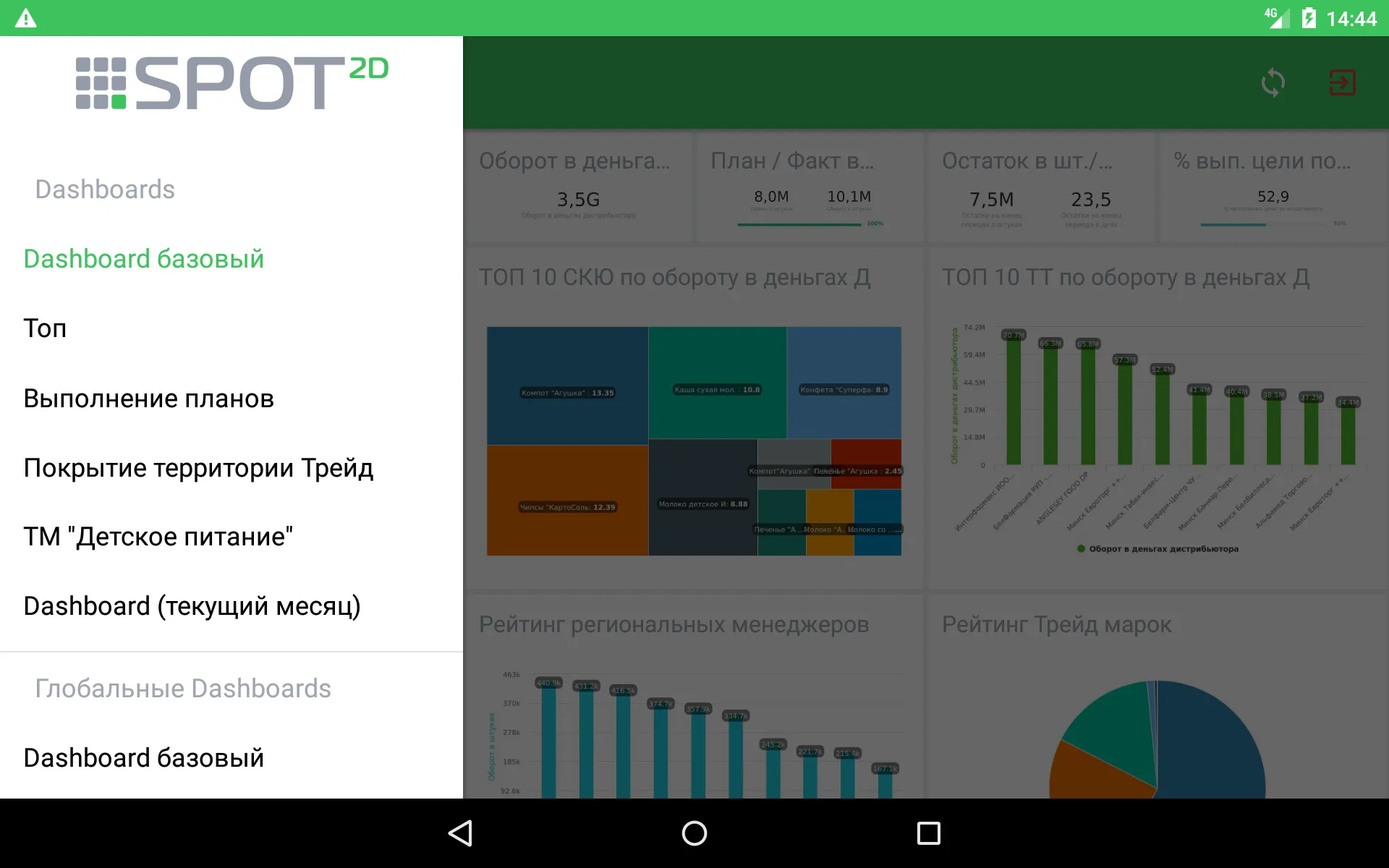Select Dashboard базовый menu item
Screen dimensions: 1389x868
point(145,258)
